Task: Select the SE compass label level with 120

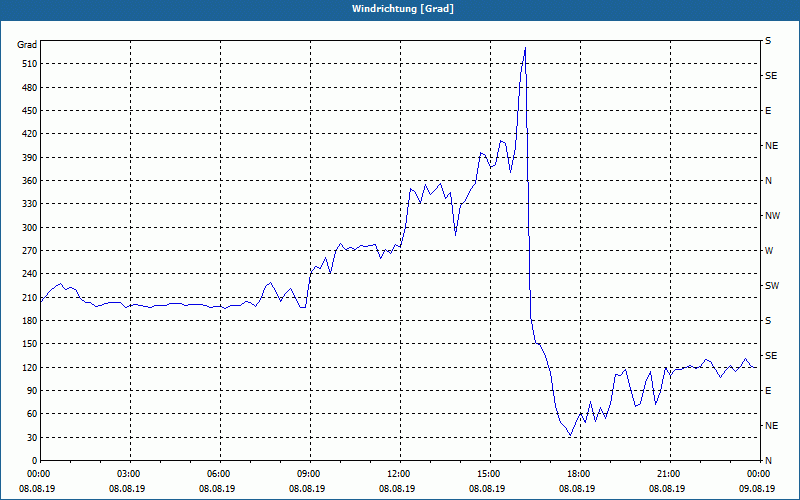Action: (x=771, y=356)
